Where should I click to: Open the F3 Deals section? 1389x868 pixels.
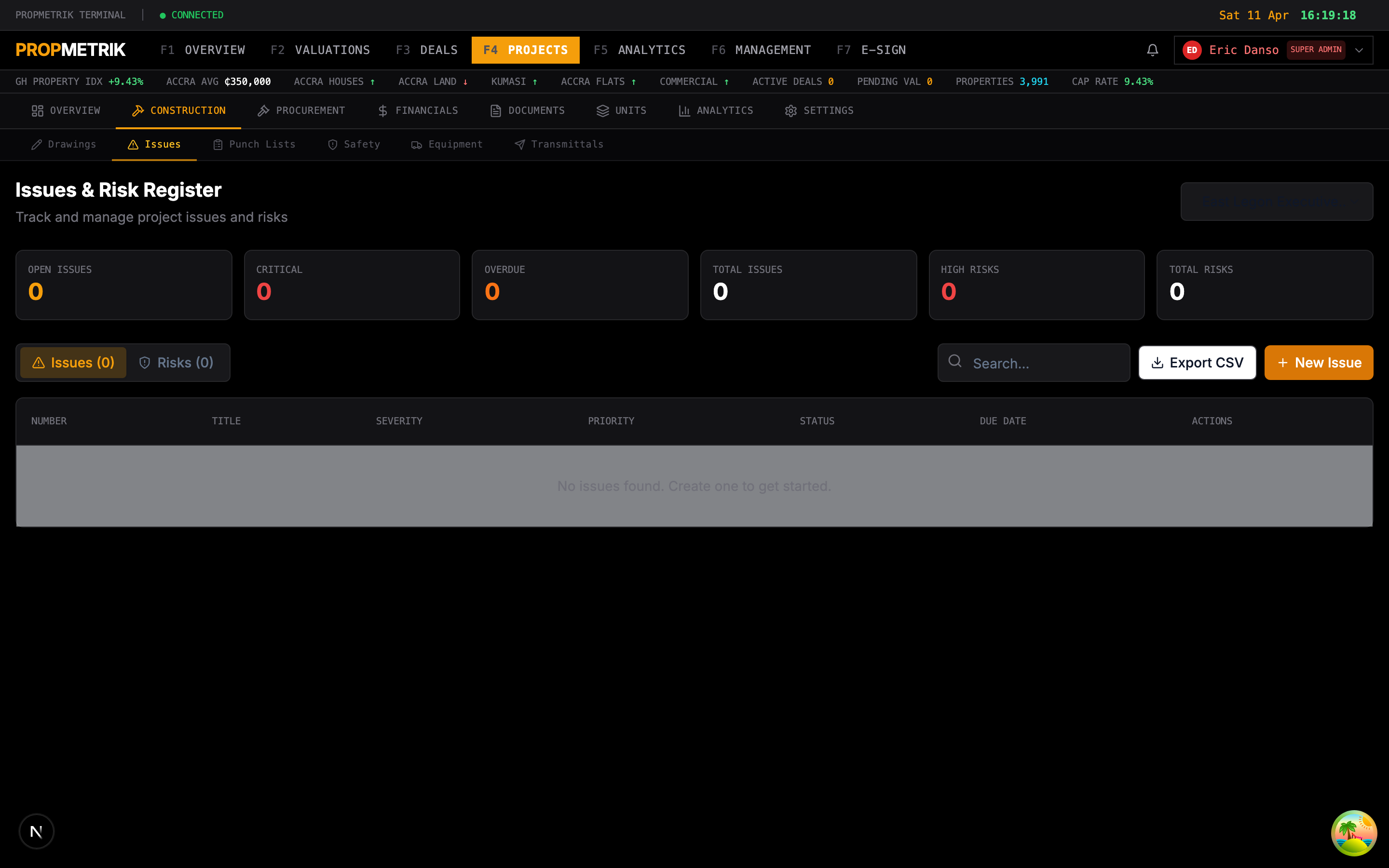(426, 50)
